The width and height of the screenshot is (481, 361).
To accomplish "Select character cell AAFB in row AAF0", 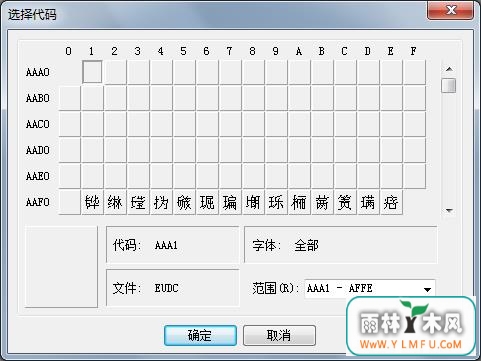I will tap(322, 202).
